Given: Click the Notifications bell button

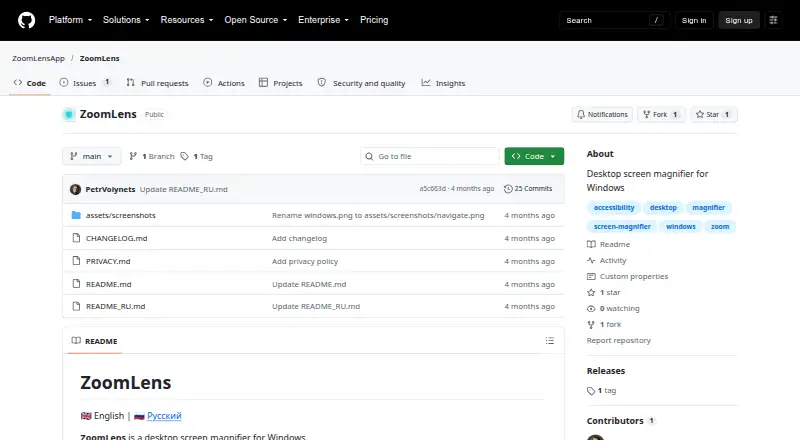Looking at the screenshot, I should pos(602,114).
